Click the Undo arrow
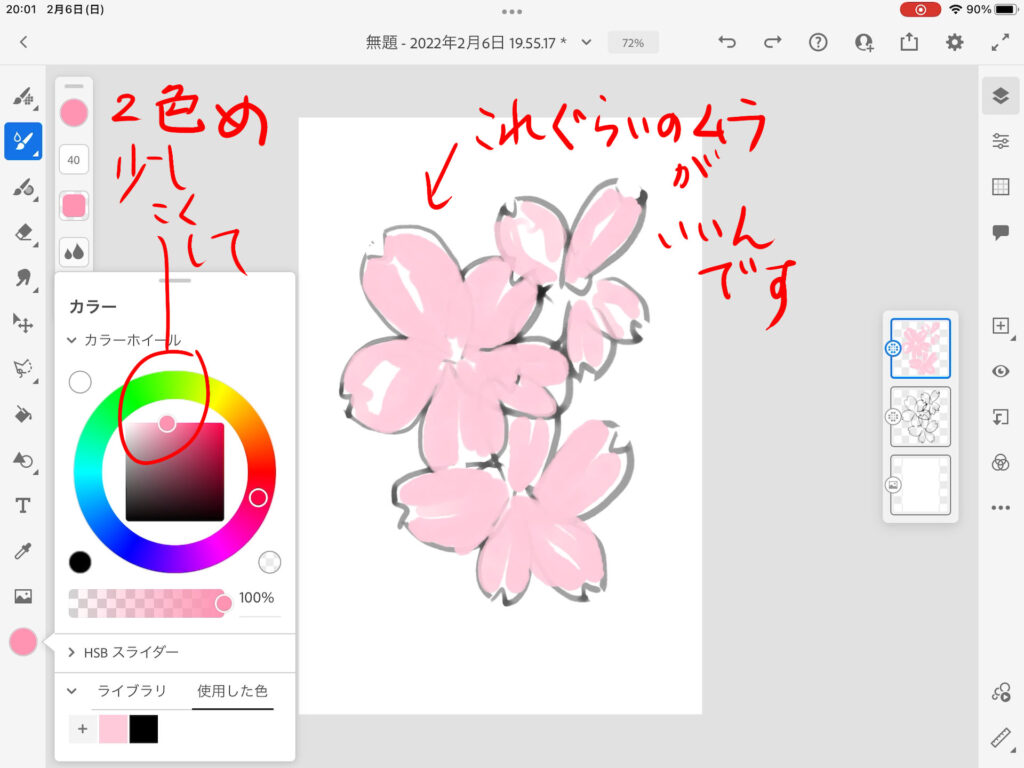This screenshot has height=768, width=1024. click(x=727, y=42)
